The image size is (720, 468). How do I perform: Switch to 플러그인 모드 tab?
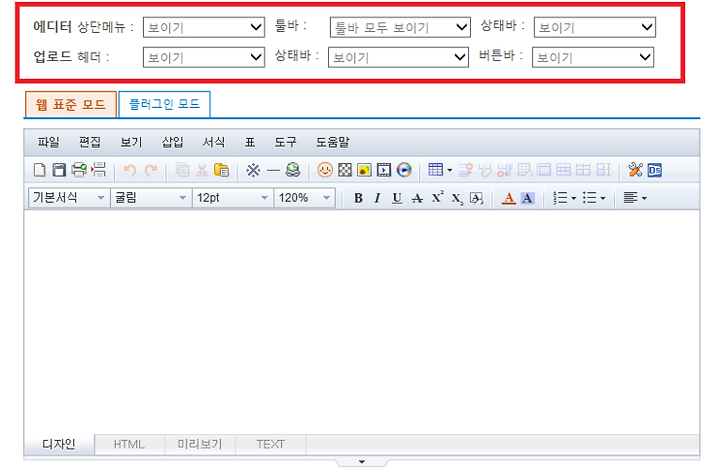(164, 104)
